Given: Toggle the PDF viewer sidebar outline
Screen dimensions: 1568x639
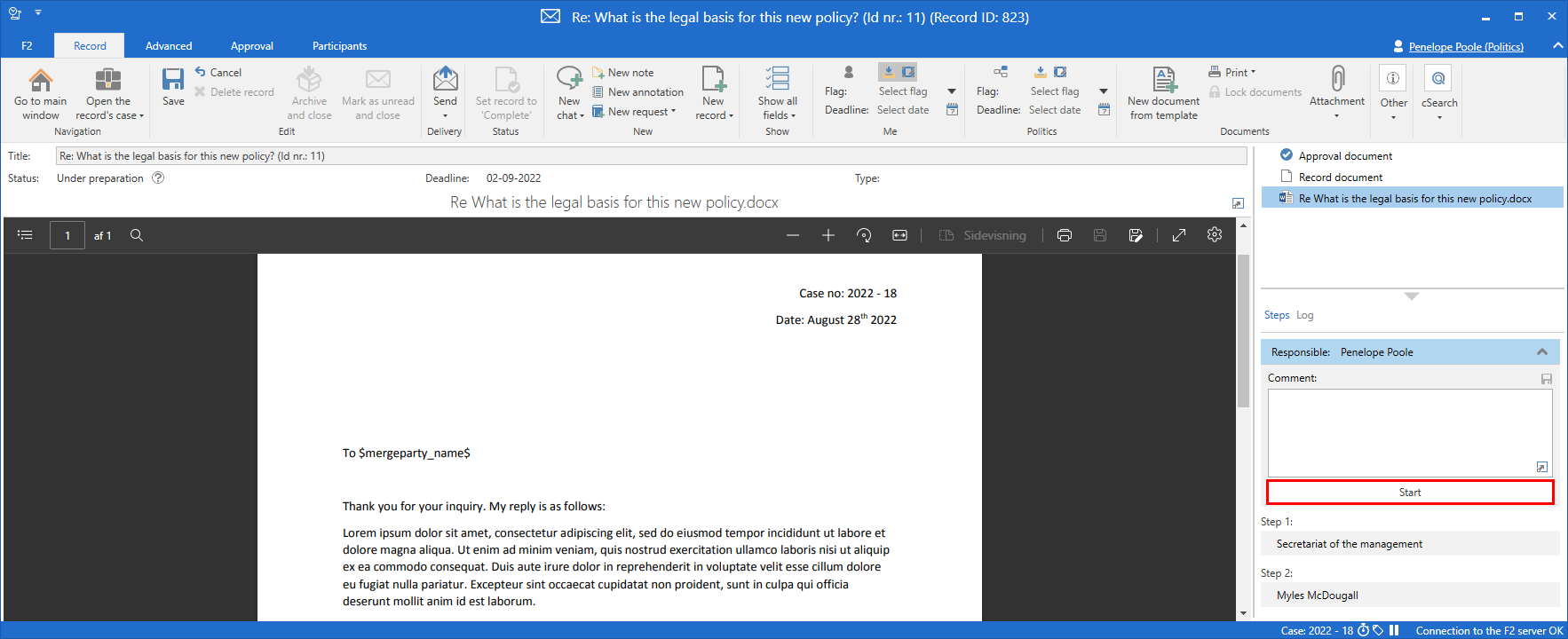Looking at the screenshot, I should (x=25, y=235).
